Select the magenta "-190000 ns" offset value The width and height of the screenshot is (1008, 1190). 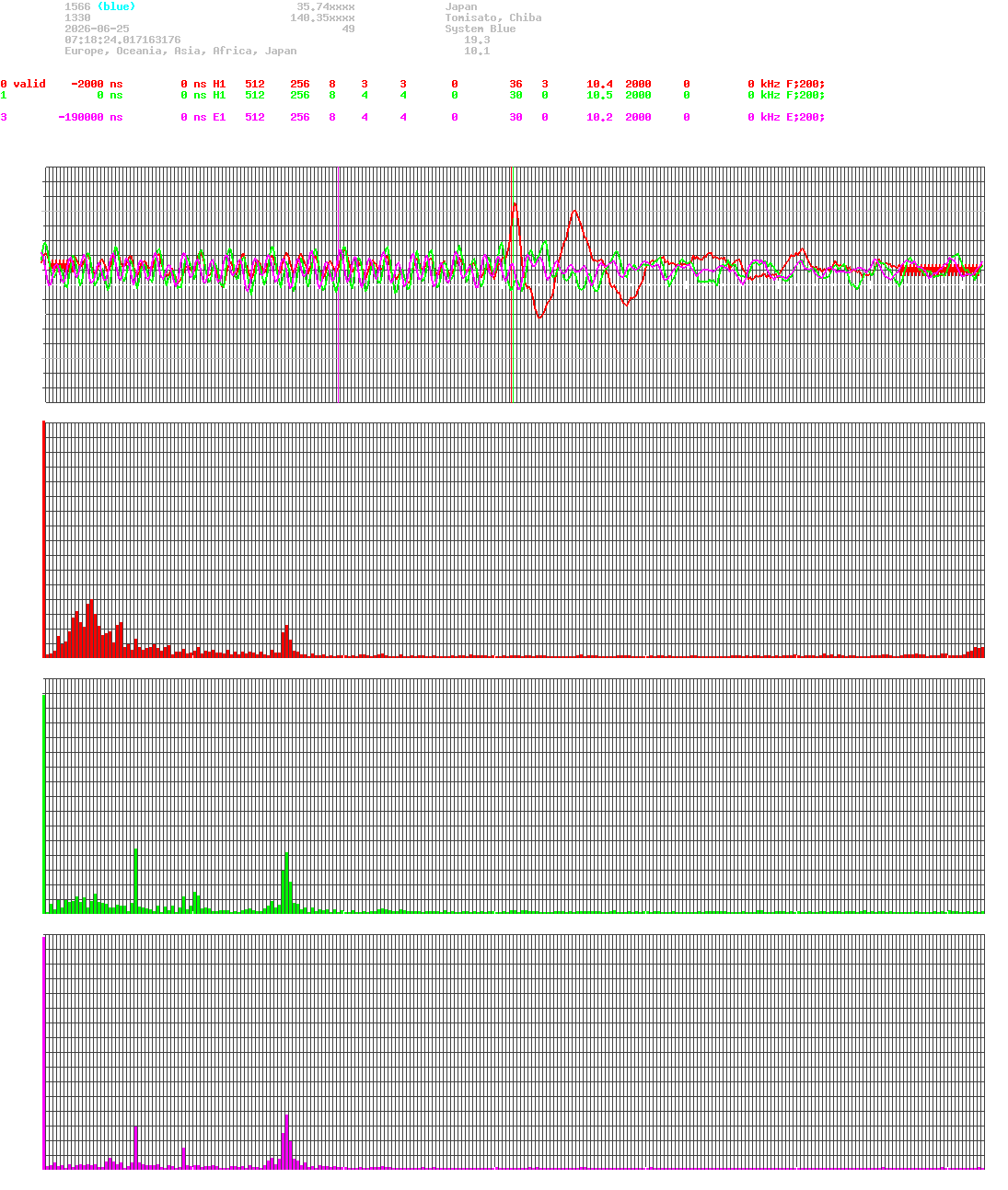[90, 117]
